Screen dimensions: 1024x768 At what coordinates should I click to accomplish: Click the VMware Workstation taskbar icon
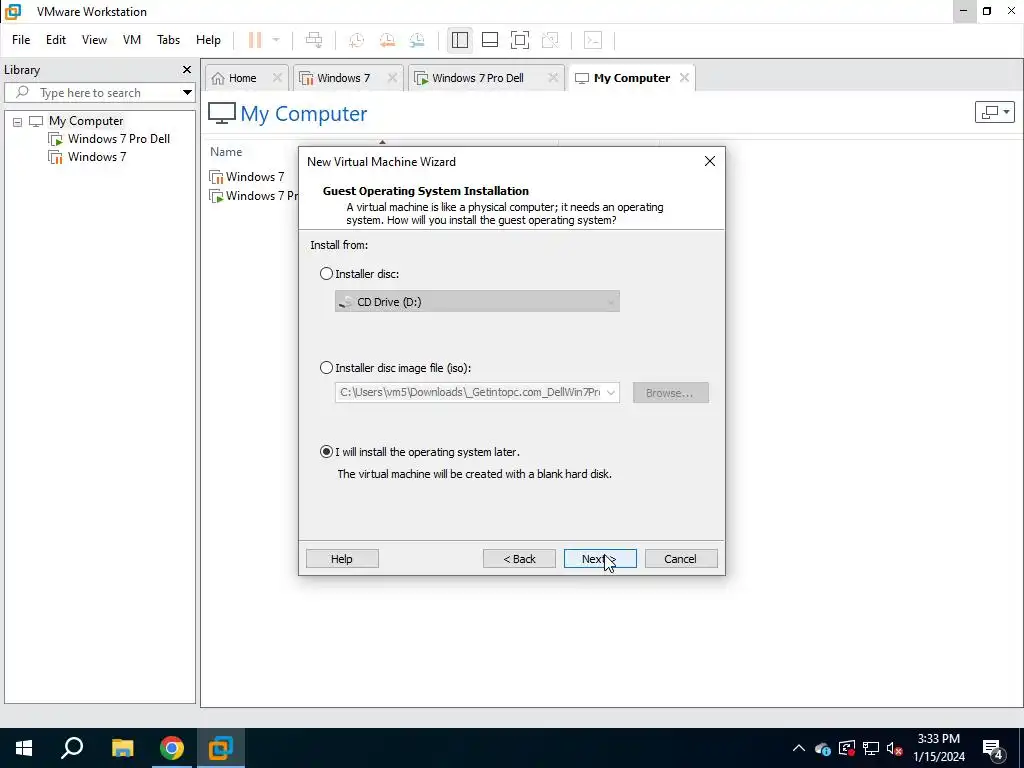221,748
